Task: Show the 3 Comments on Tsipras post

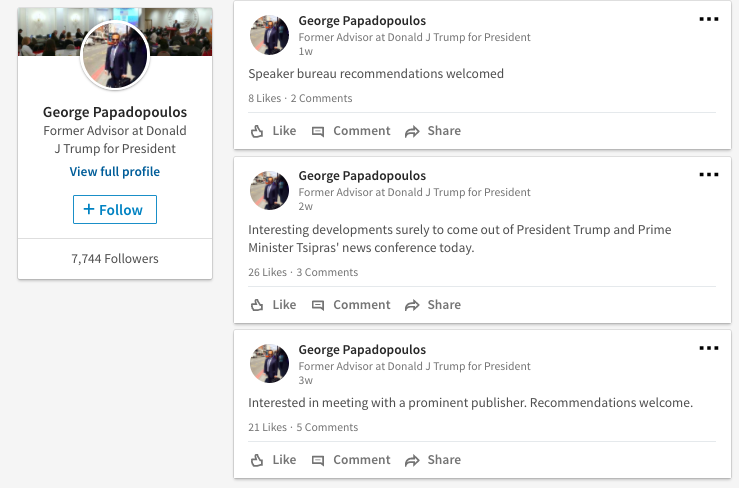Action: 327,272
